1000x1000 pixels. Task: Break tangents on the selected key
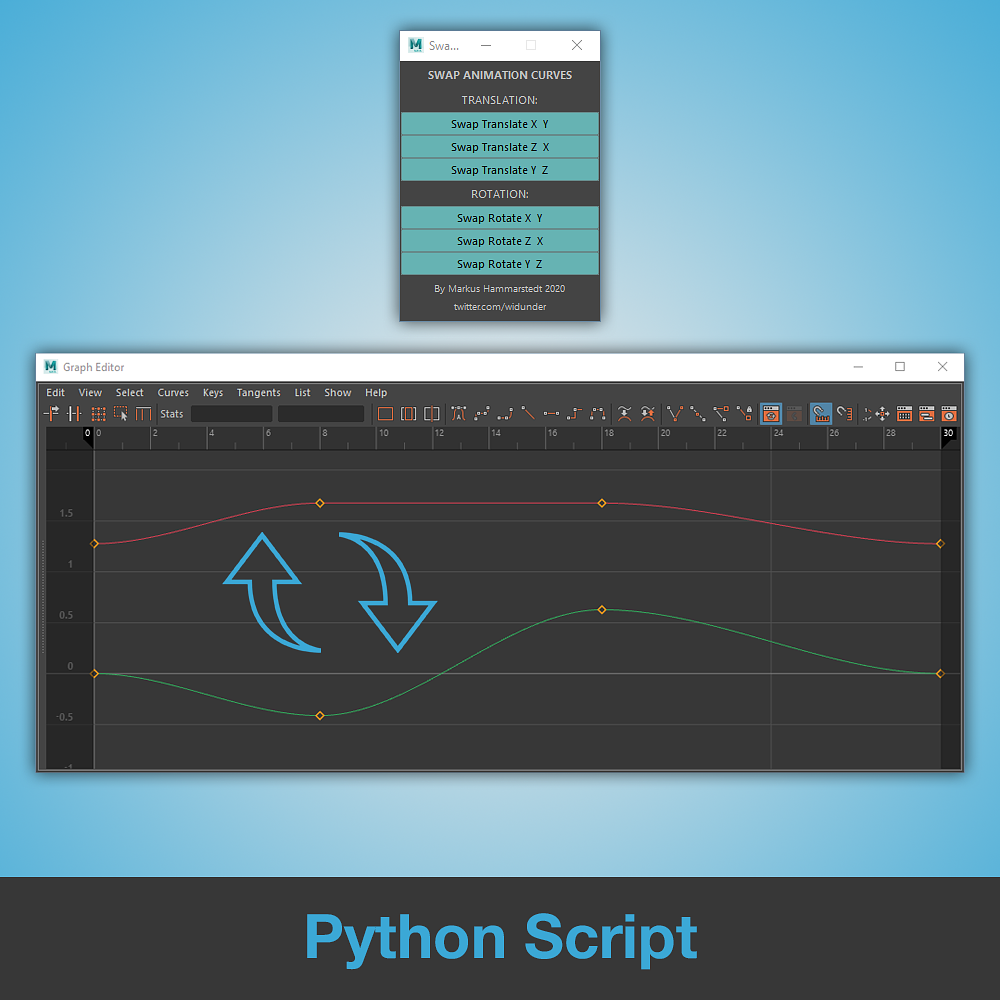pos(673,413)
